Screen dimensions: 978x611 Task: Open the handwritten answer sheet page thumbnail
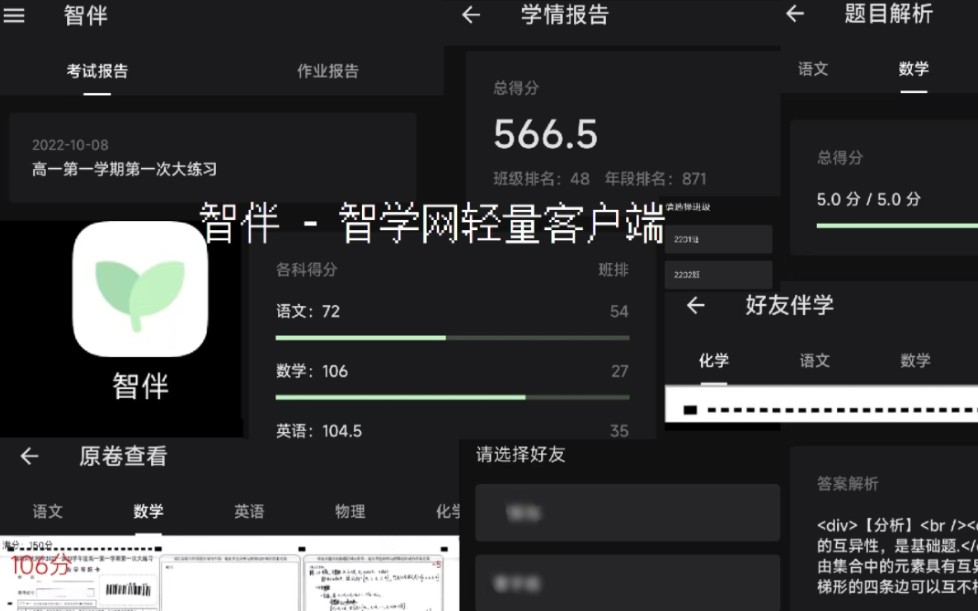pyautogui.click(x=375, y=581)
